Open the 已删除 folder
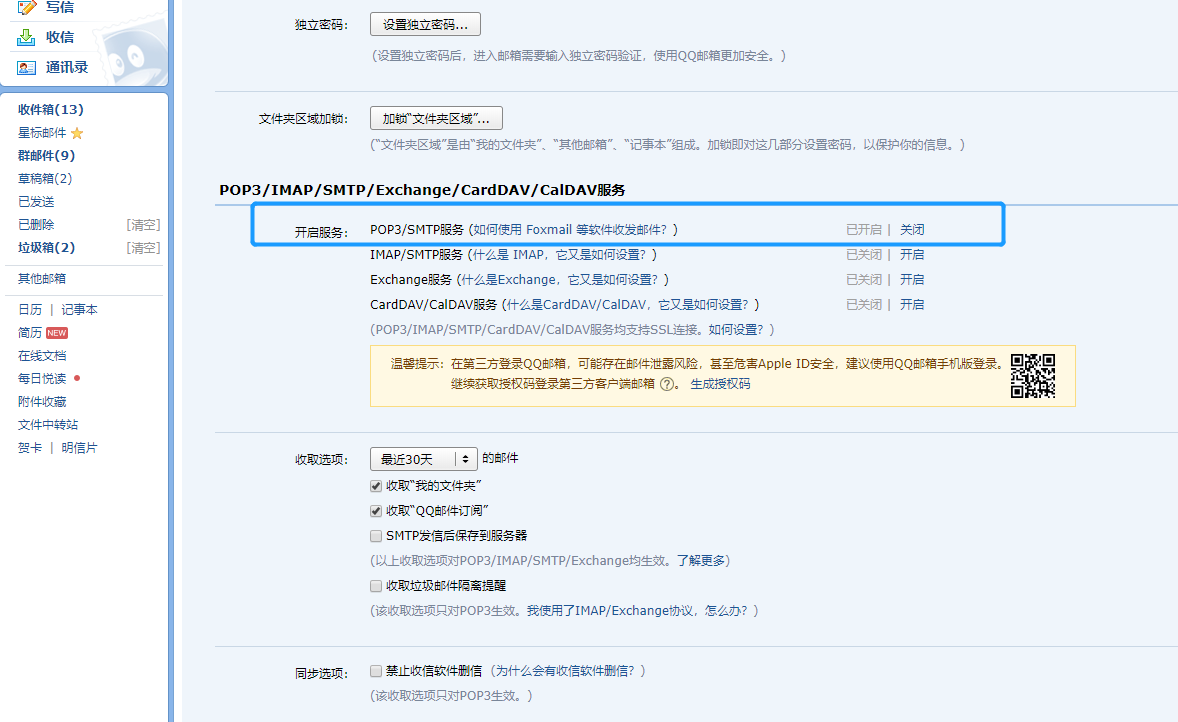 tap(36, 225)
